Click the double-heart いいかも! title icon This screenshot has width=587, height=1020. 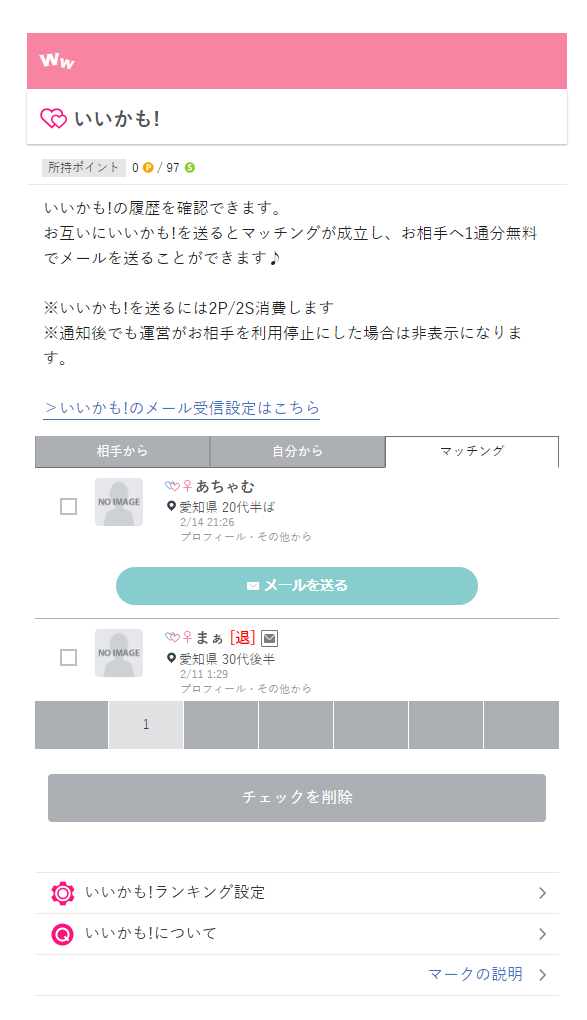click(53, 118)
